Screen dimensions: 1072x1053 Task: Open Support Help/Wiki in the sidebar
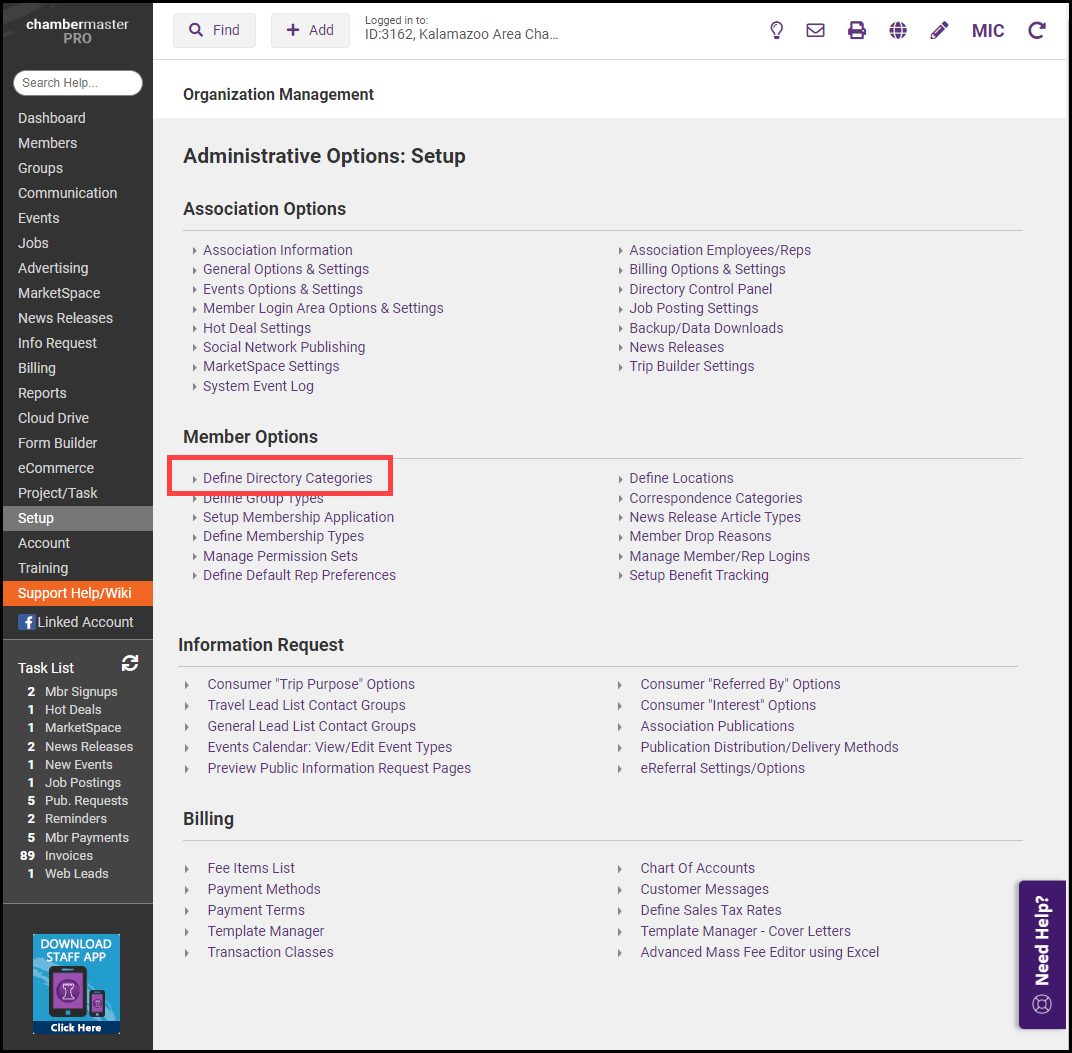point(75,593)
